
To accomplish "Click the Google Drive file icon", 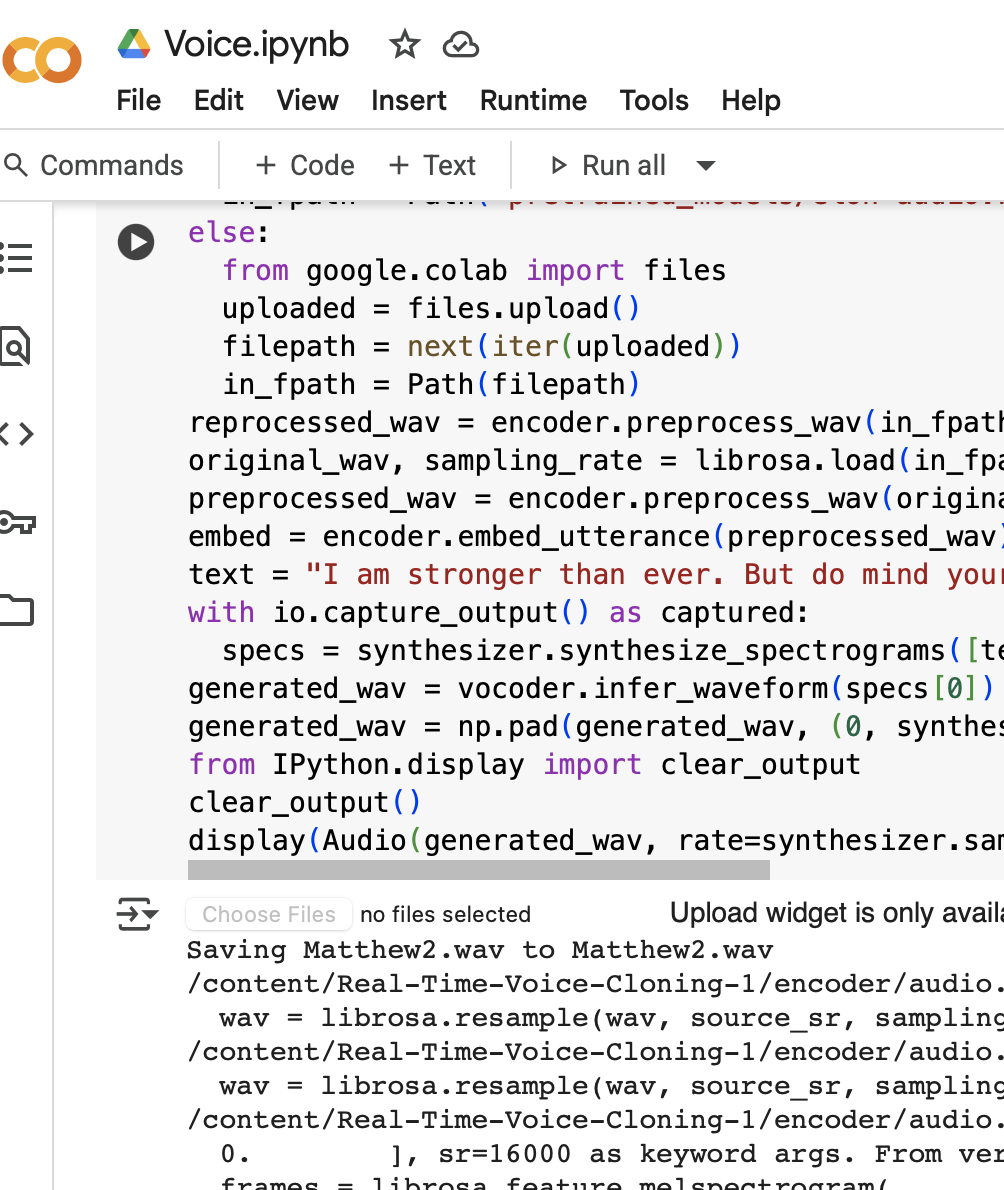I will pyautogui.click(x=134, y=45).
